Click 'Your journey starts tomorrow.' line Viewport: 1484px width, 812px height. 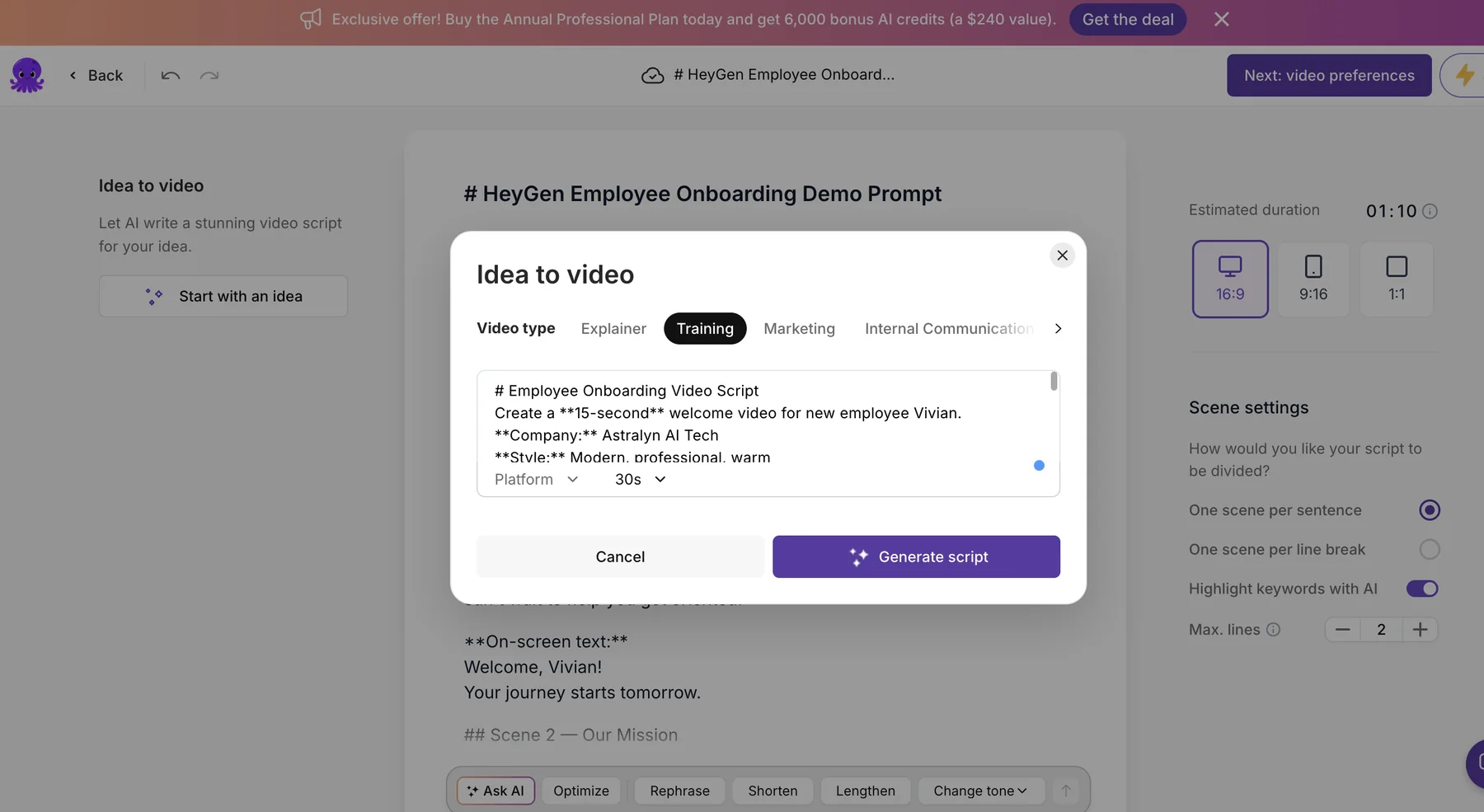click(x=582, y=692)
